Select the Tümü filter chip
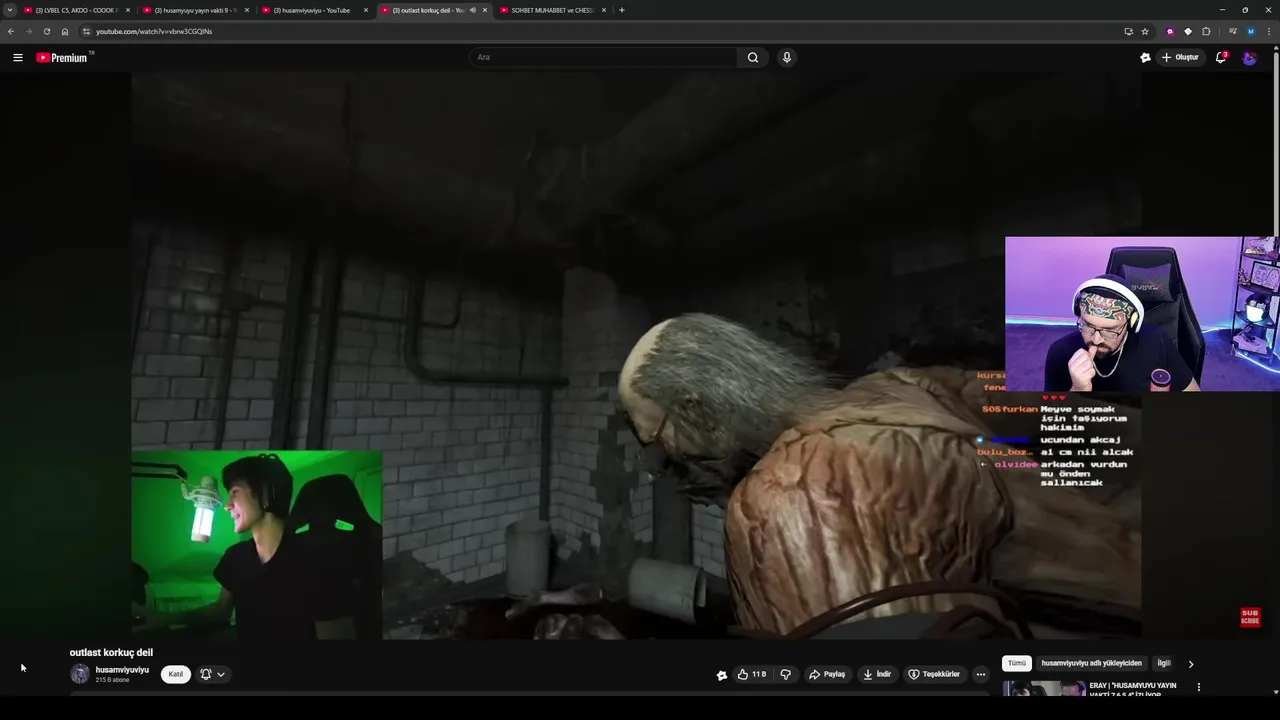The image size is (1280, 720). (1017, 663)
